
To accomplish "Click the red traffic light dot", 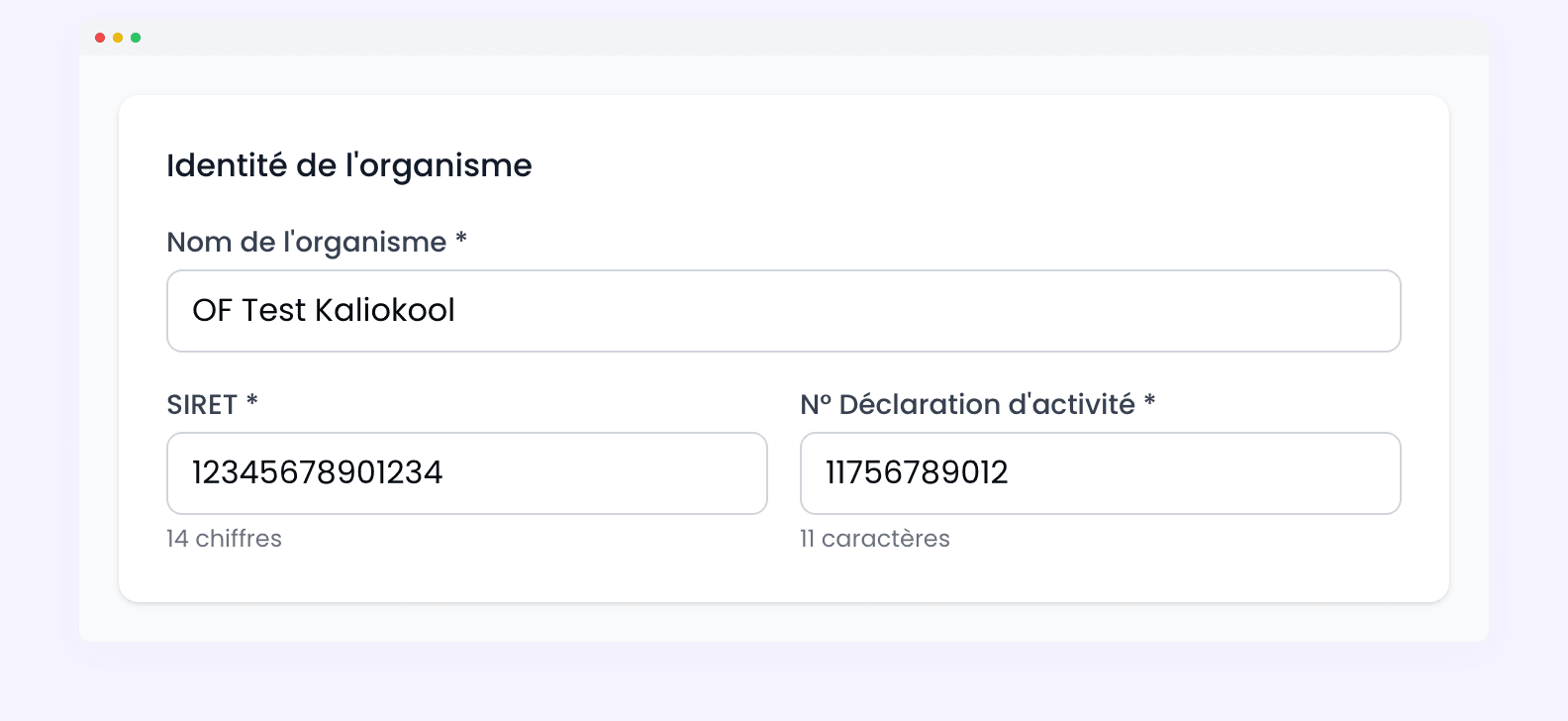I will click(100, 37).
